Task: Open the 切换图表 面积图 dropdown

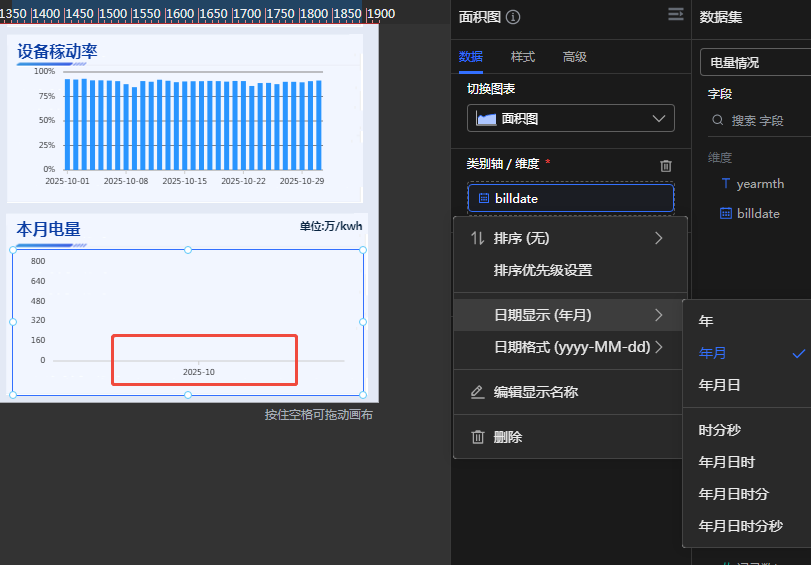Action: click(570, 118)
